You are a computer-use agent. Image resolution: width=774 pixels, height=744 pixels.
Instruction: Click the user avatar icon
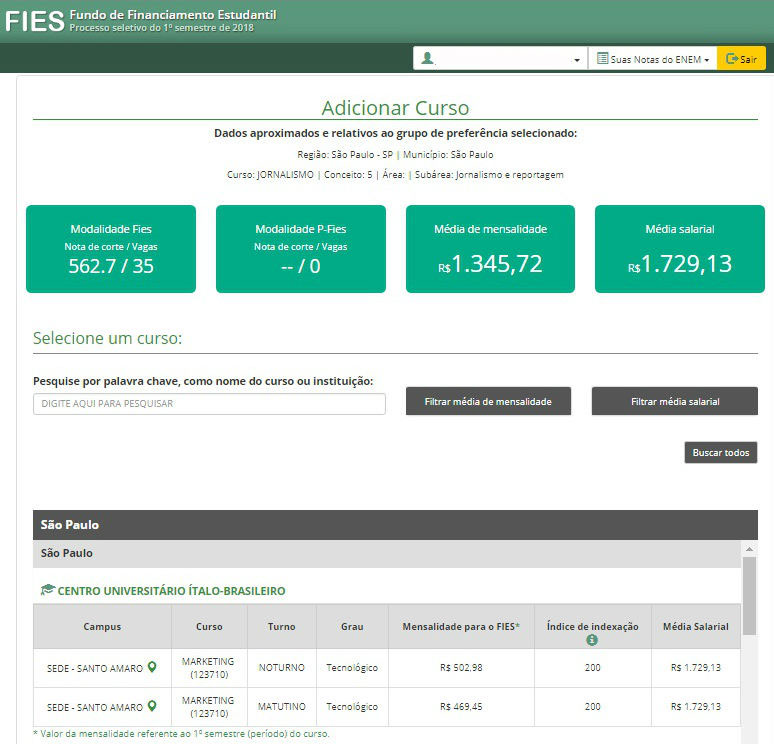427,59
